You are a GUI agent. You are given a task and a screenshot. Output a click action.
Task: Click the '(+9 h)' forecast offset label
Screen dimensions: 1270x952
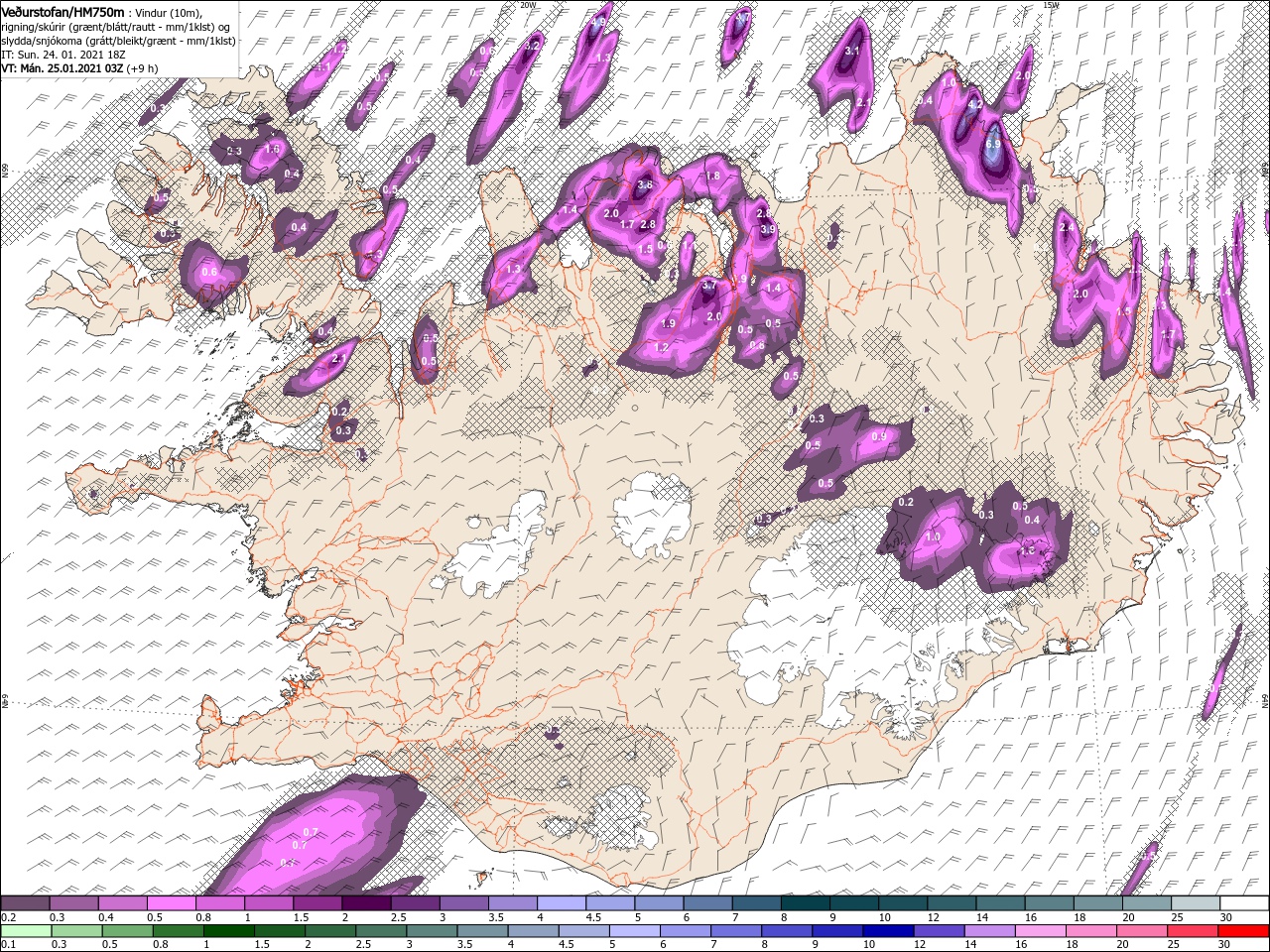click(x=144, y=69)
